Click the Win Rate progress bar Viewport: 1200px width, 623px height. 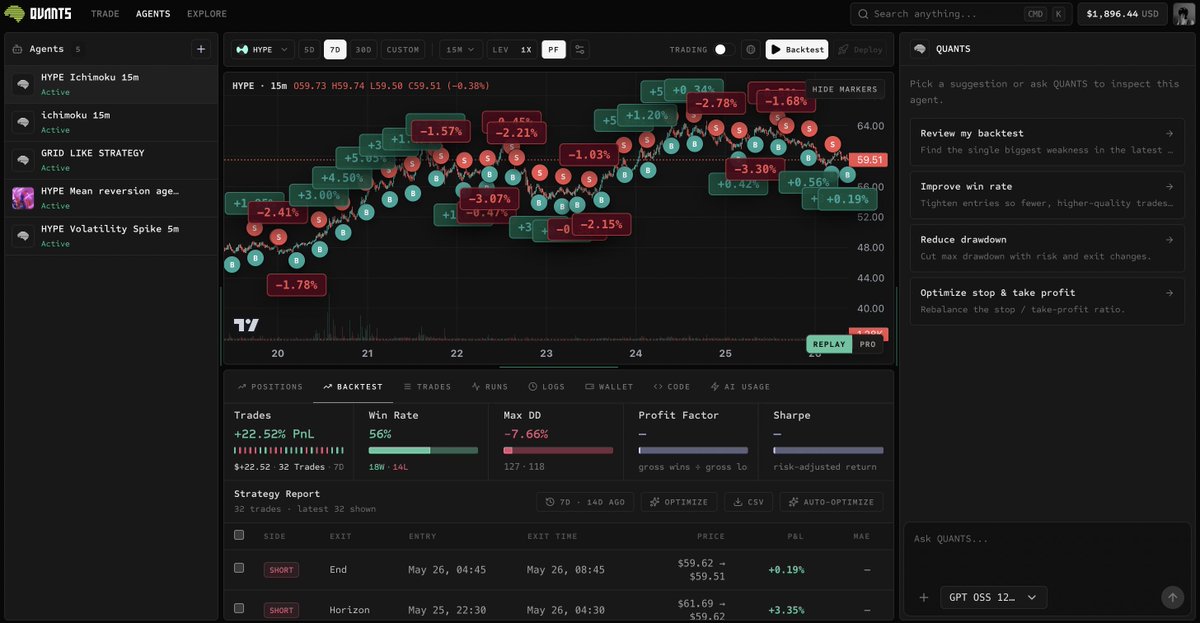click(423, 450)
